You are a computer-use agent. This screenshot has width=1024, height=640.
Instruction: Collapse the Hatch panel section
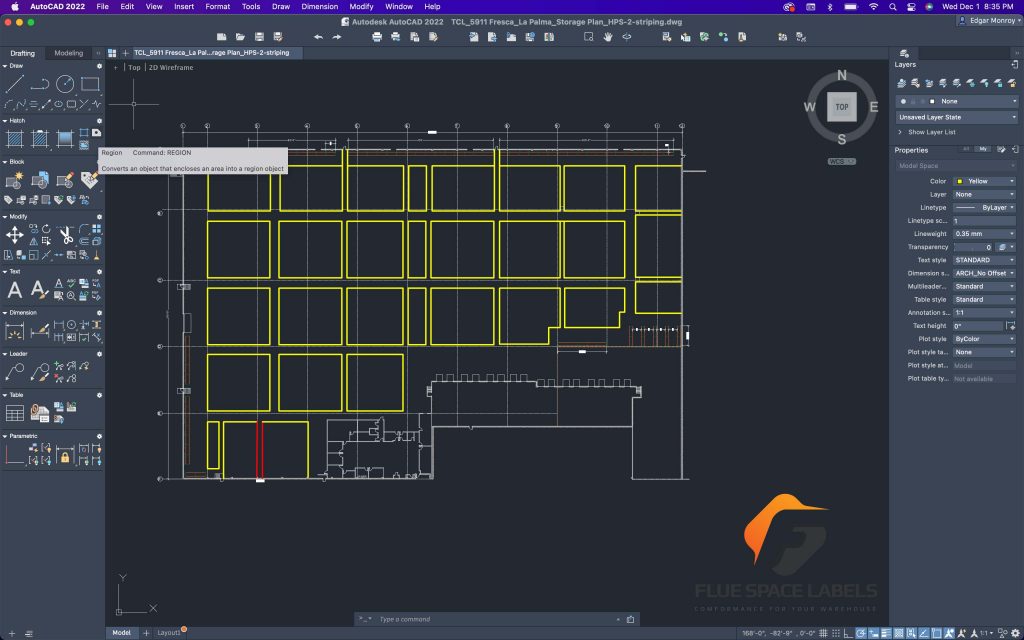tap(5, 120)
